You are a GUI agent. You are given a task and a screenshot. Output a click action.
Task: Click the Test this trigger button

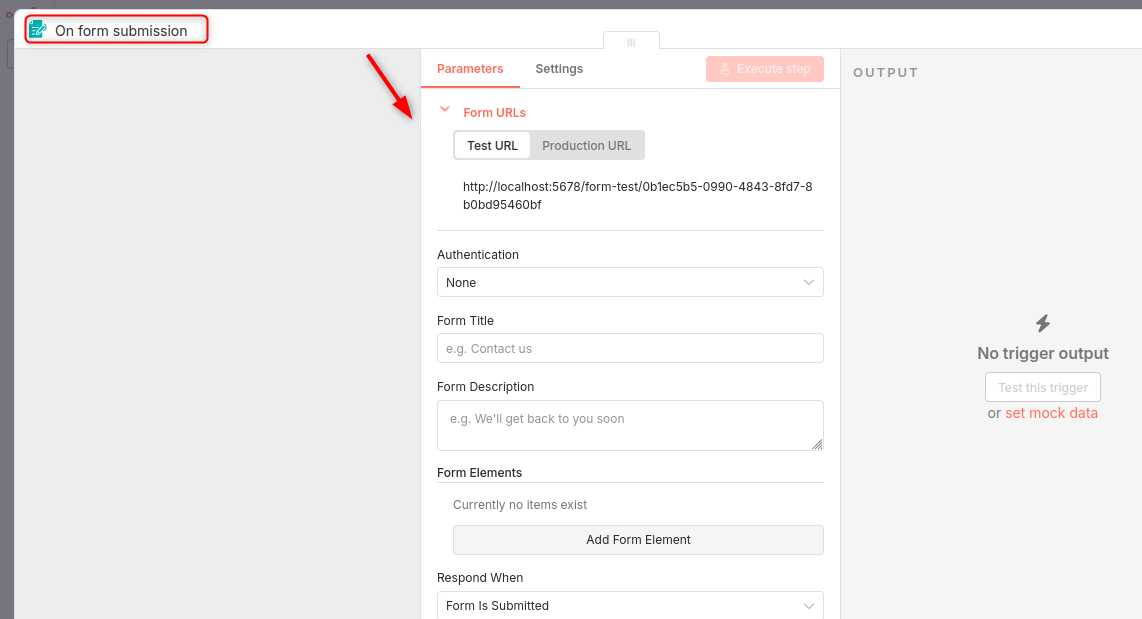pyautogui.click(x=1043, y=387)
